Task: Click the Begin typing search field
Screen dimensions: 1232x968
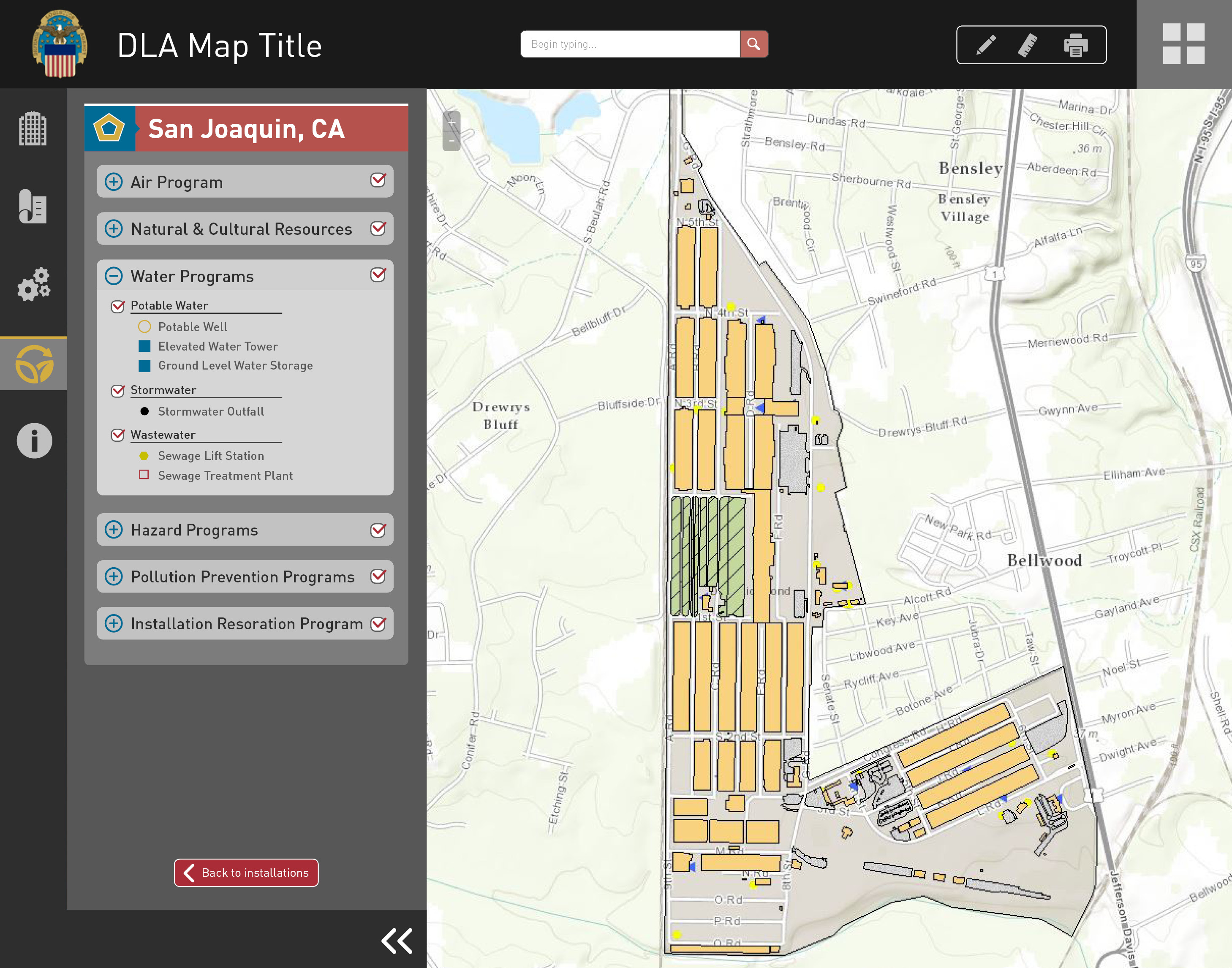Action: [x=630, y=44]
